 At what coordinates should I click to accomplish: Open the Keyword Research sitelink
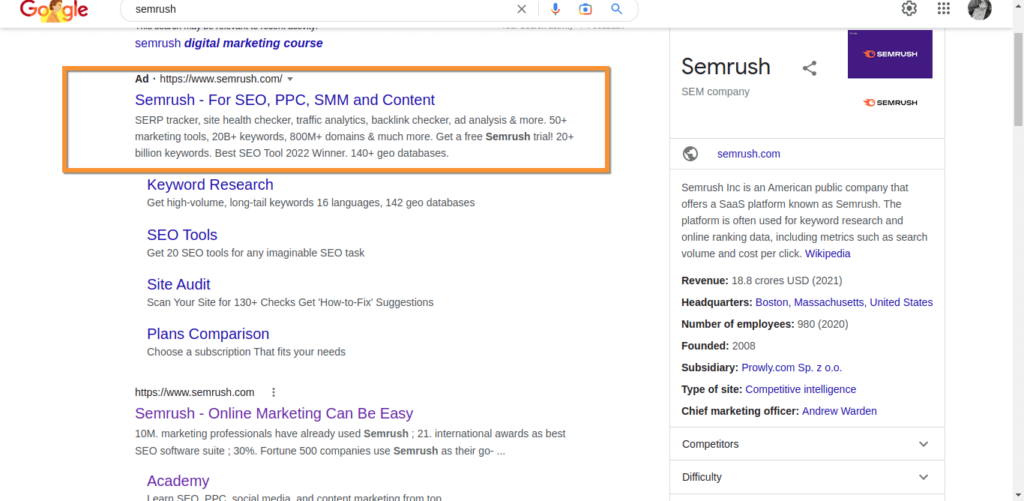coord(210,185)
